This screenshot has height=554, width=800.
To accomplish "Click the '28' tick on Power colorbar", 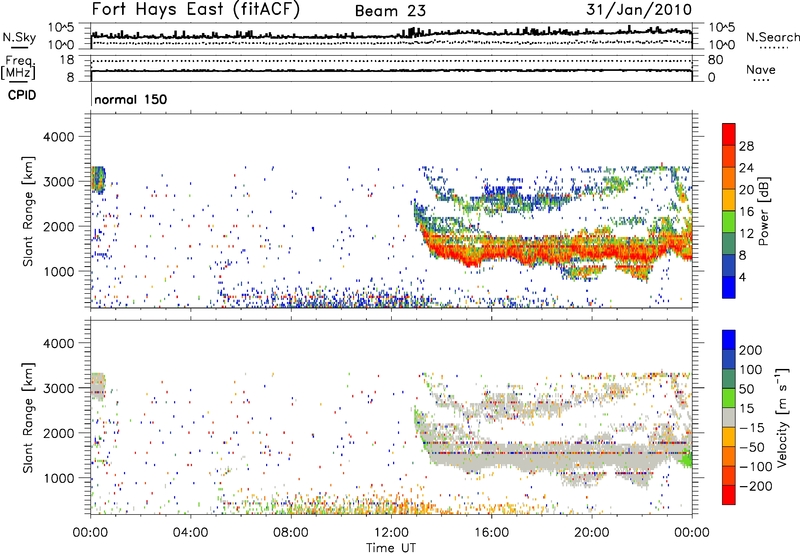I will tap(746, 146).
